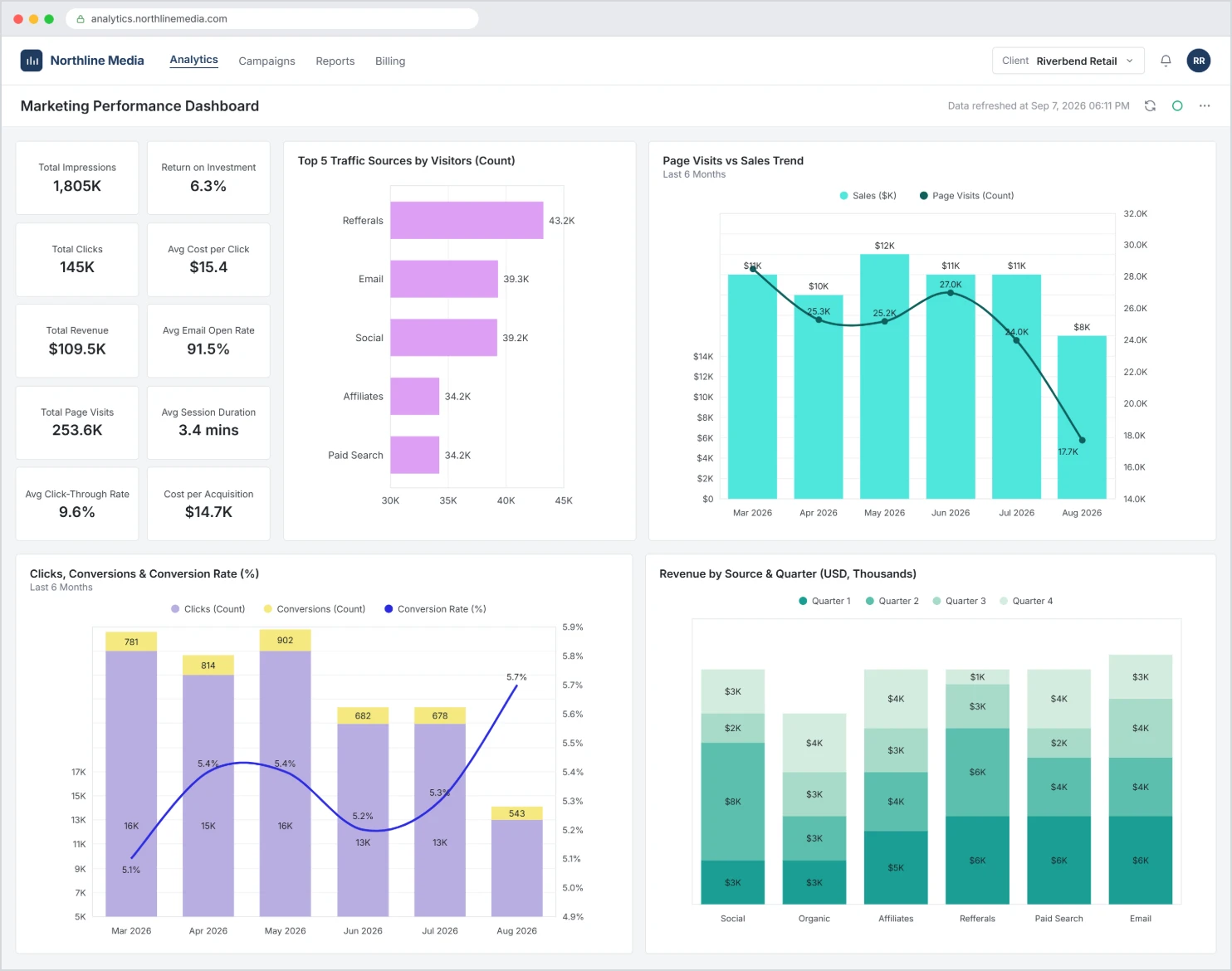The width and height of the screenshot is (1232, 971).
Task: Click the Clicks, Conversions & Conversion Rate title
Action: [144, 574]
